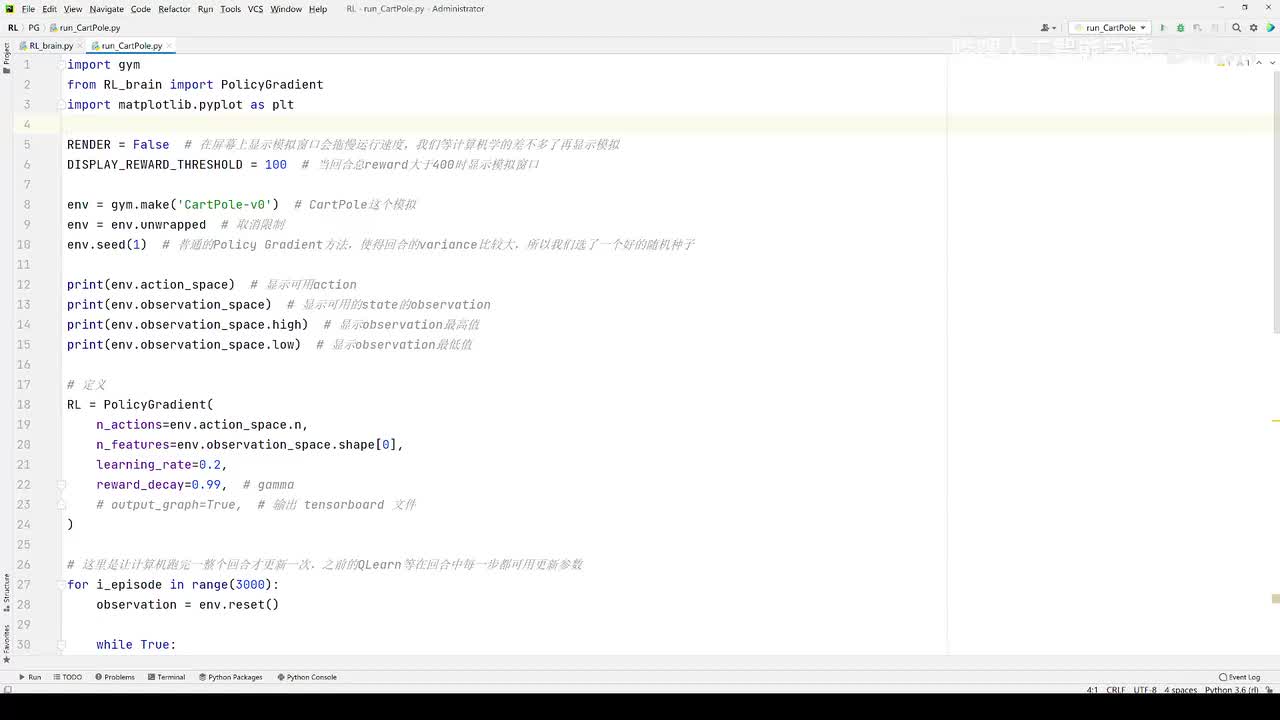Image resolution: width=1280 pixels, height=720 pixels.
Task: Open the 4 spaces indent selector
Action: tap(1181, 690)
